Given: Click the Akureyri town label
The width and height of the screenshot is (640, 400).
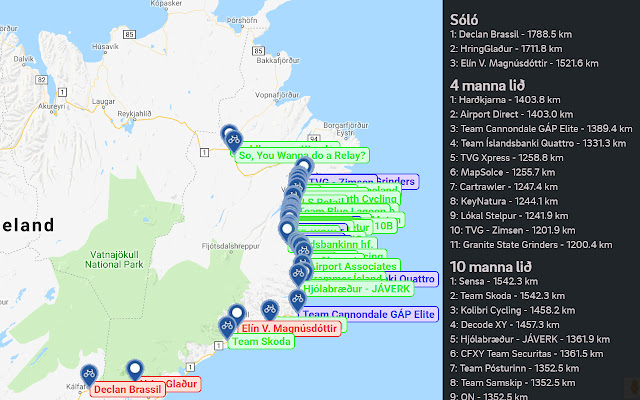Looking at the screenshot, I should click(x=51, y=107).
